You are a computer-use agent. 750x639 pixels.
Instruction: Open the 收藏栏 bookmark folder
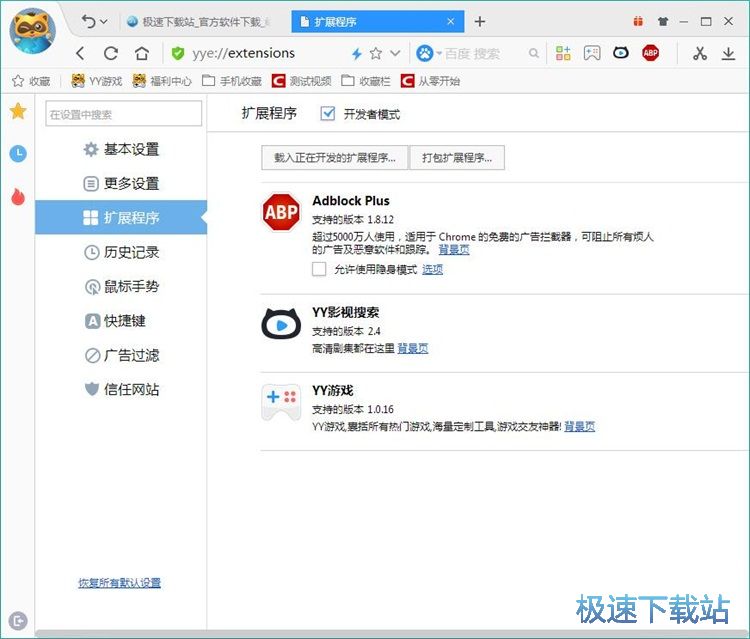click(366, 81)
